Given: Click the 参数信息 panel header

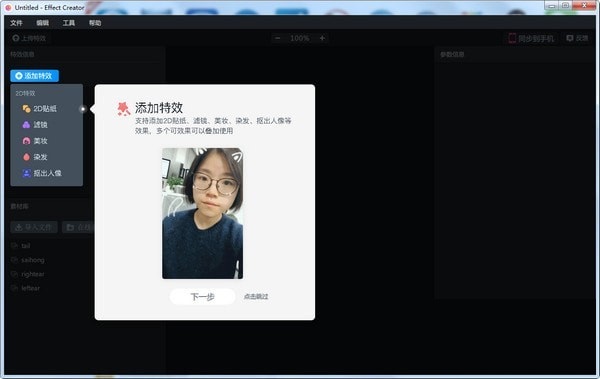Looking at the screenshot, I should pyautogui.click(x=452, y=54).
